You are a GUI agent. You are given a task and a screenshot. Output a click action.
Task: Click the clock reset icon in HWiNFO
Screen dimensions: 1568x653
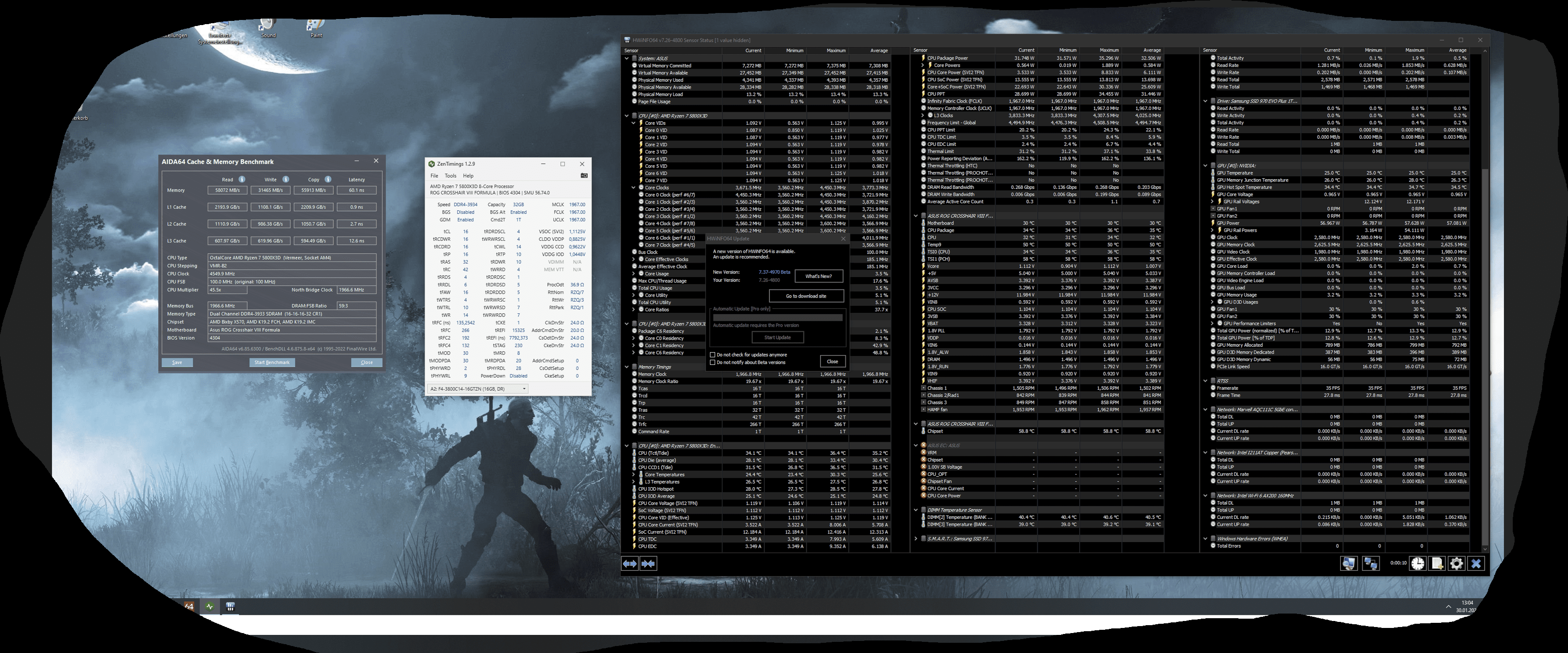[x=1418, y=563]
